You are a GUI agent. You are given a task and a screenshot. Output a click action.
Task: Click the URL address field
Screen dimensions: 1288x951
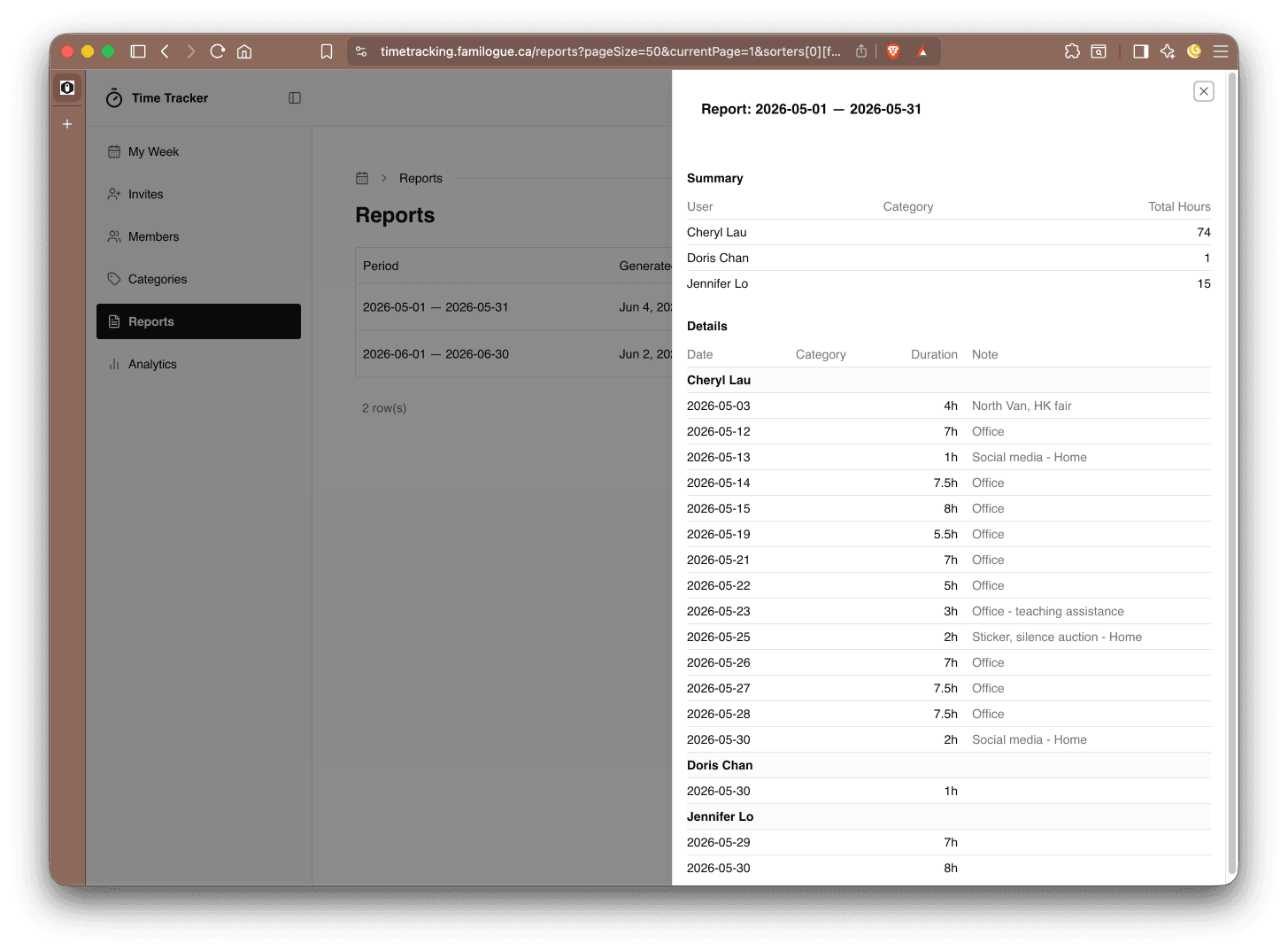611,51
